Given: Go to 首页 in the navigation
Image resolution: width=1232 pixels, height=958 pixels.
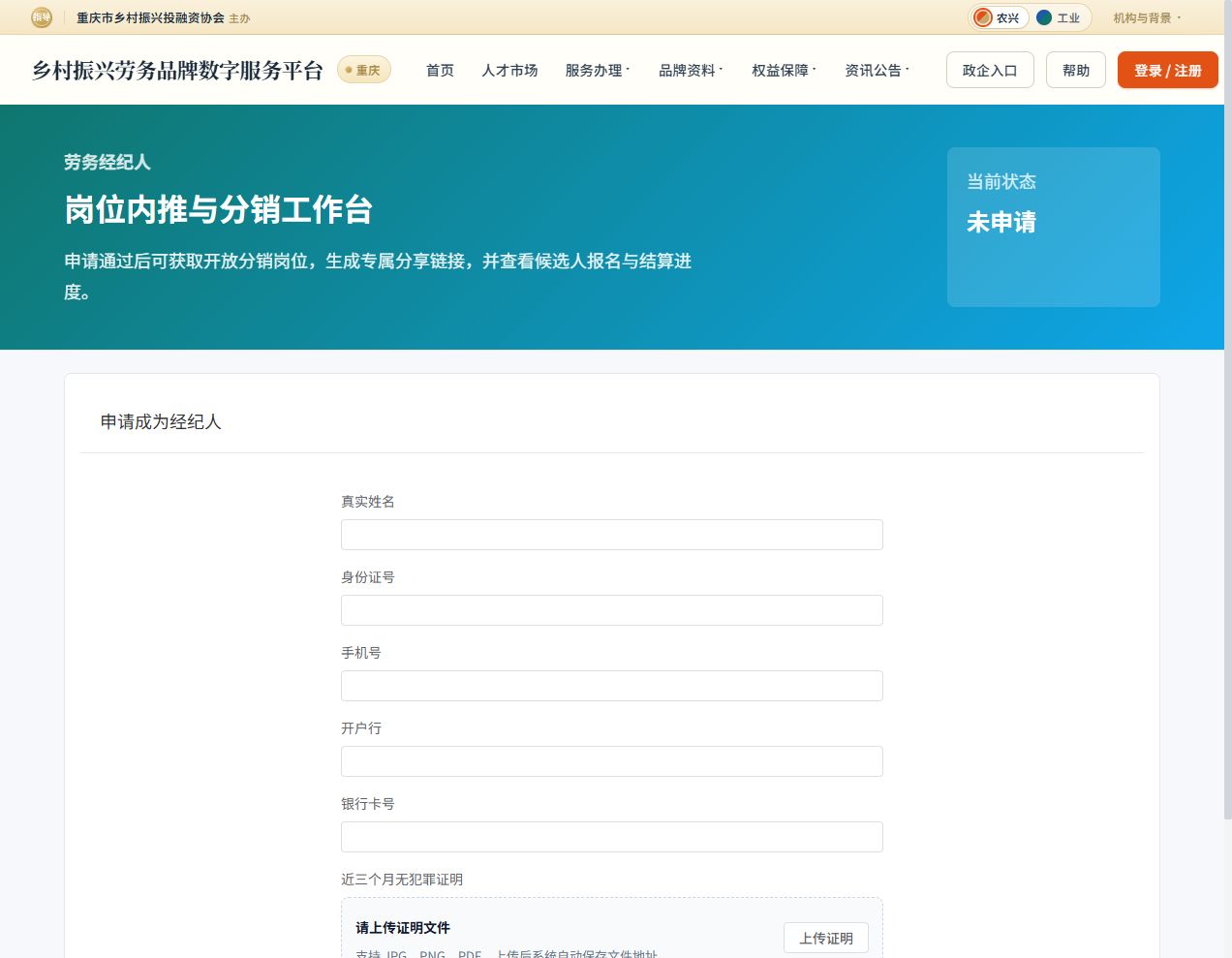Looking at the screenshot, I should 440,70.
